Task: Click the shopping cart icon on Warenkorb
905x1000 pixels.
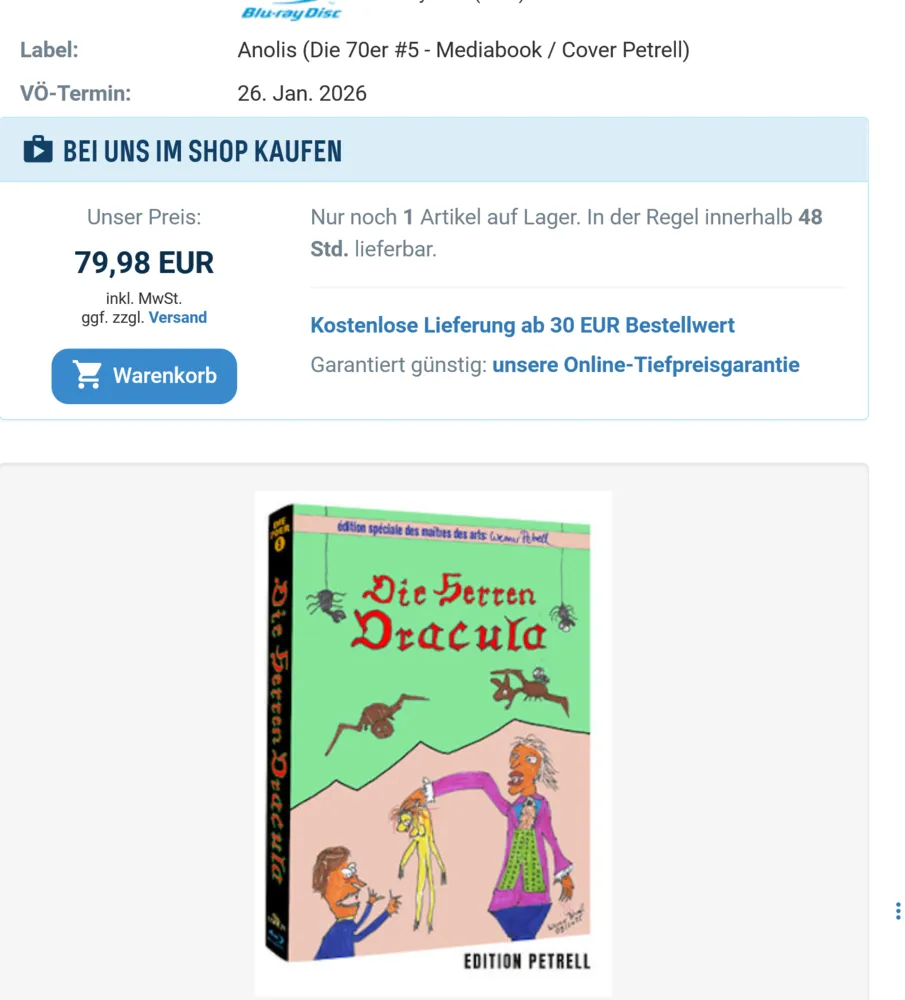Action: (87, 375)
